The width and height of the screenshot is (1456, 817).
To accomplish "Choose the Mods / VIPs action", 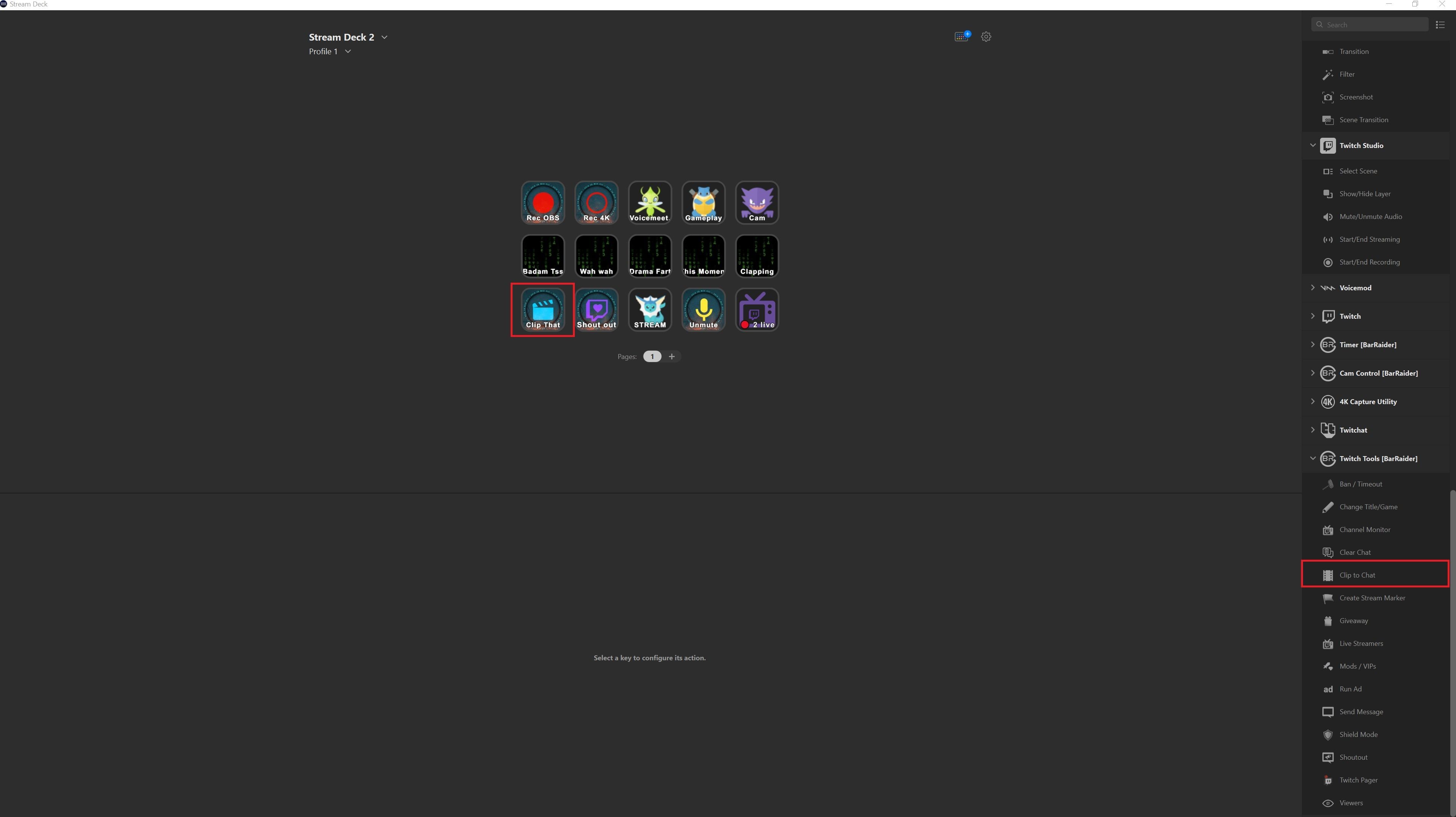I will tap(1376, 666).
